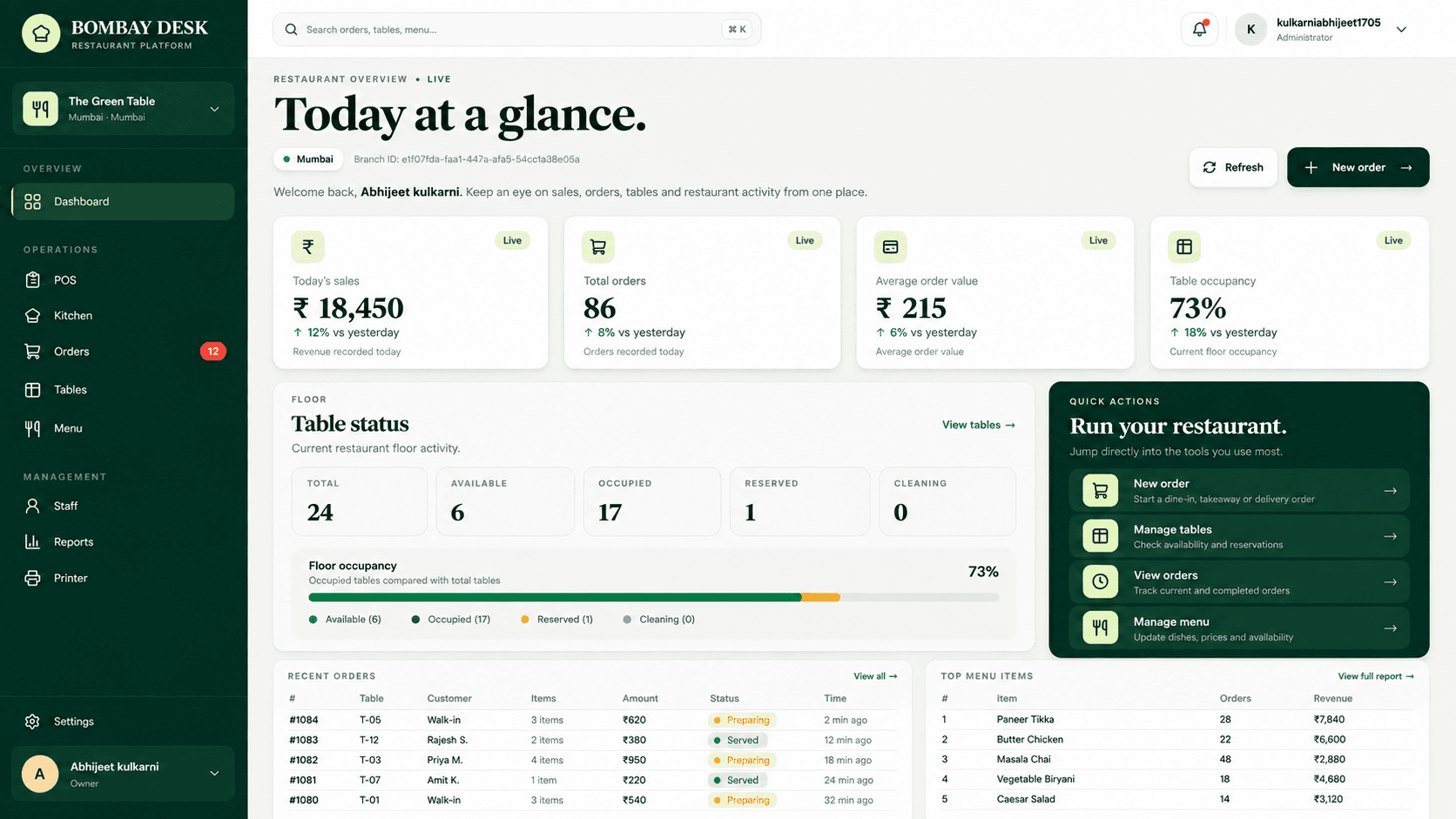Click the arrow on View orders row
The image size is (1456, 819).
[1390, 582]
